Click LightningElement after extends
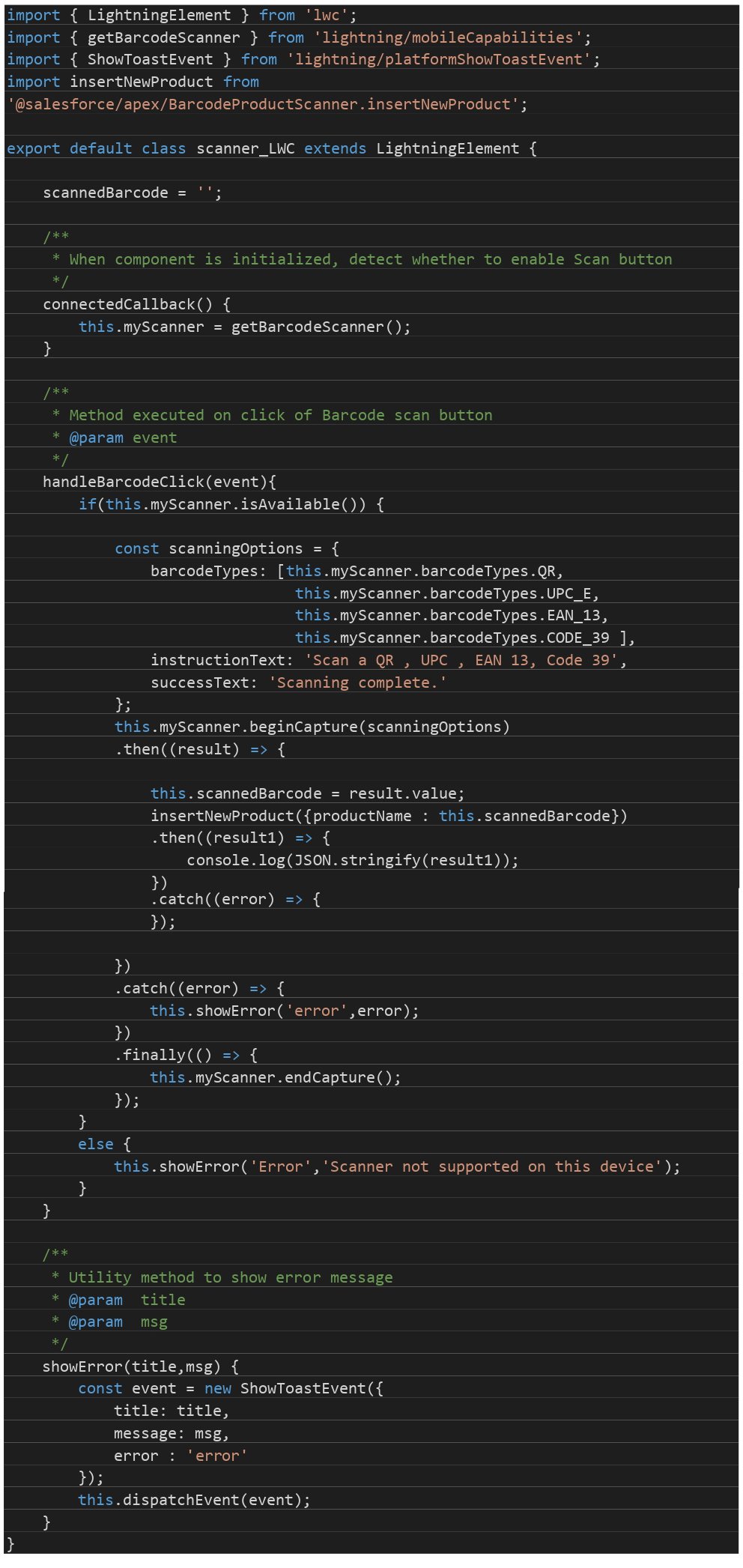Screen dimensions: 743x1568 (x=447, y=148)
